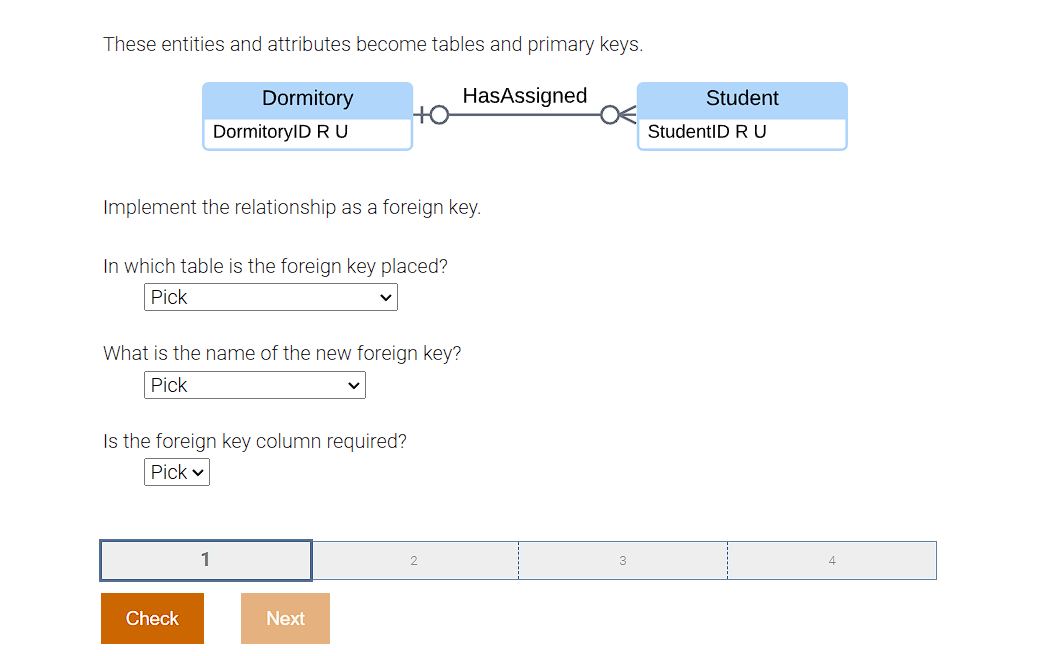
Task: Click the HasAssigned relationship label
Action: pyautogui.click(x=524, y=95)
